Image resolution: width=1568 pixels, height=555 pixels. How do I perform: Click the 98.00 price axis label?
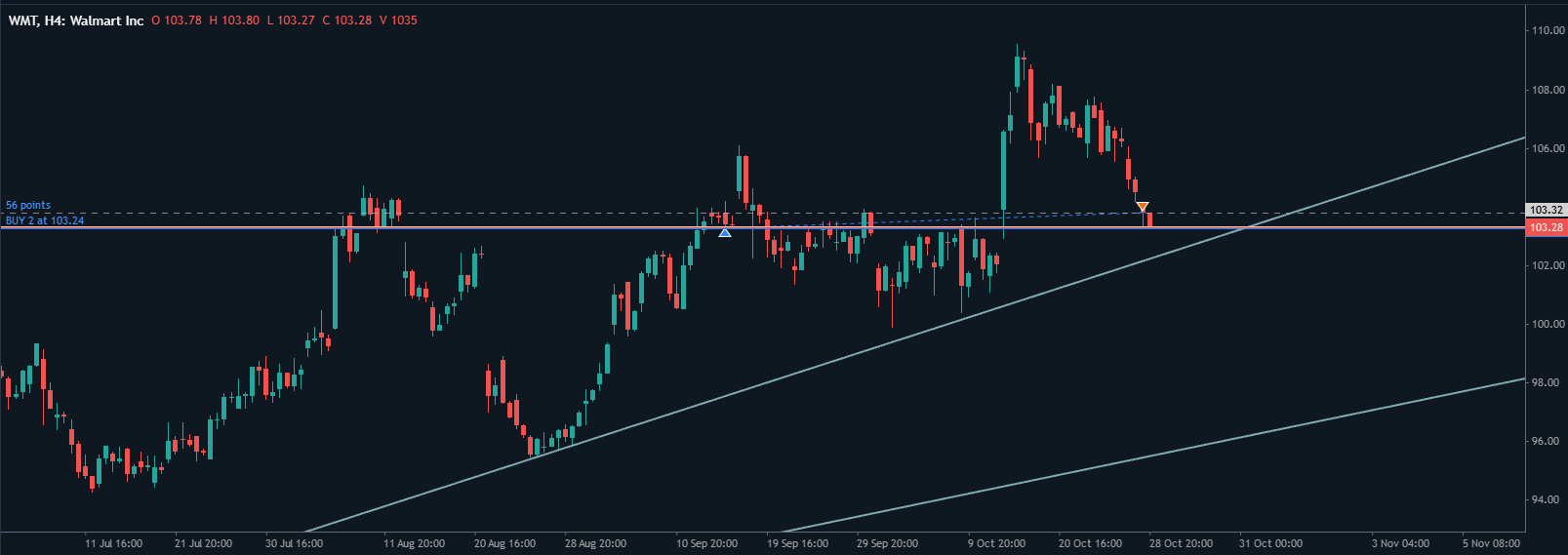click(1548, 382)
